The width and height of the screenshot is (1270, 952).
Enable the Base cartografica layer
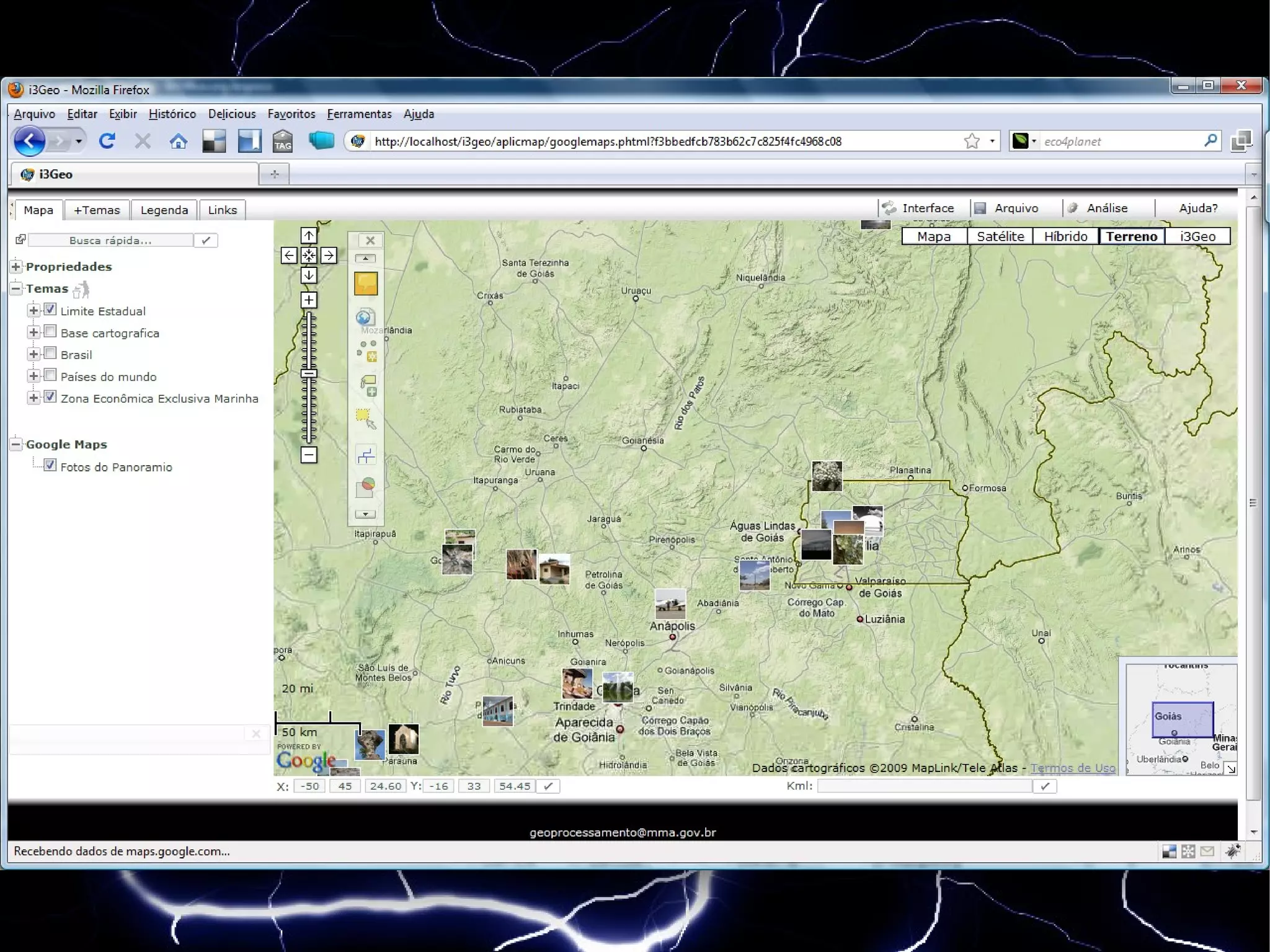(x=50, y=331)
